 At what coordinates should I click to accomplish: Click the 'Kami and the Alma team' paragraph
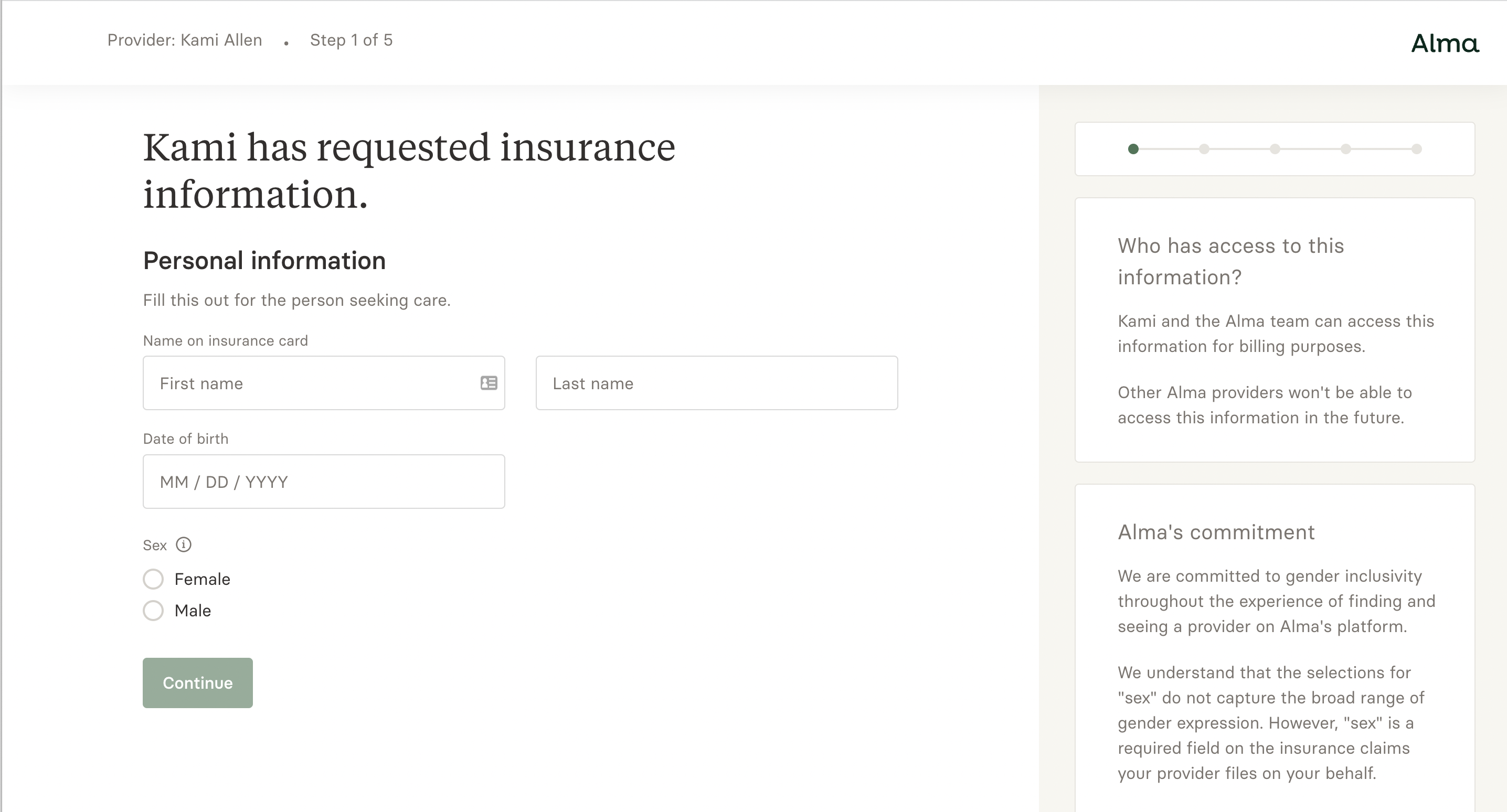coord(1276,334)
